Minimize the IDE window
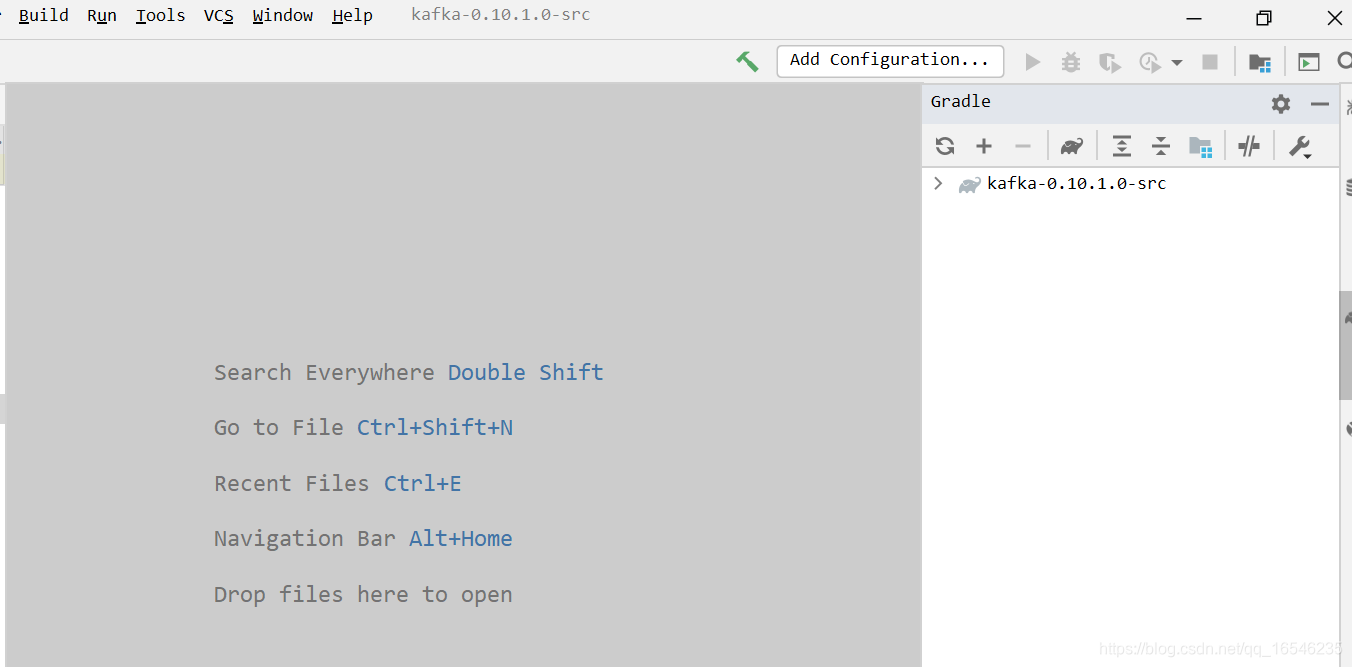 [x=1194, y=18]
